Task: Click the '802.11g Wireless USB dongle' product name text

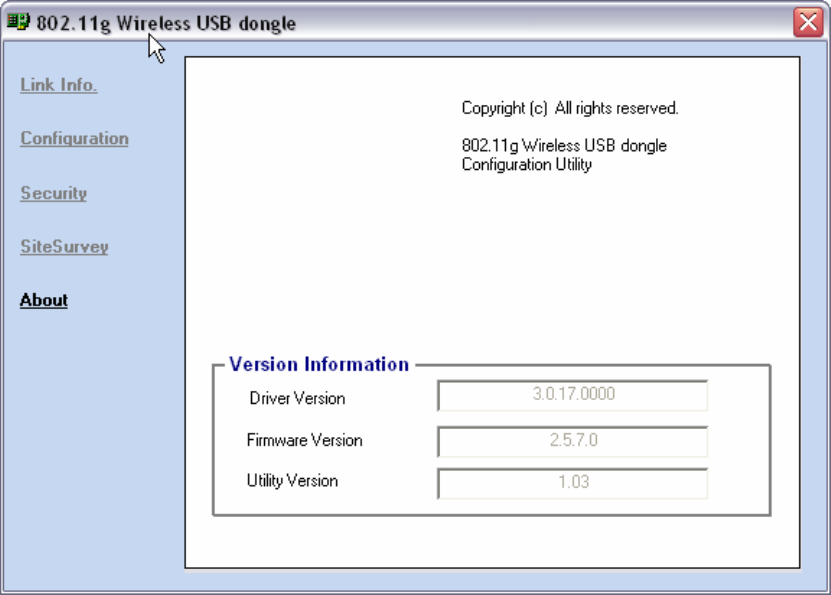Action: (564, 146)
